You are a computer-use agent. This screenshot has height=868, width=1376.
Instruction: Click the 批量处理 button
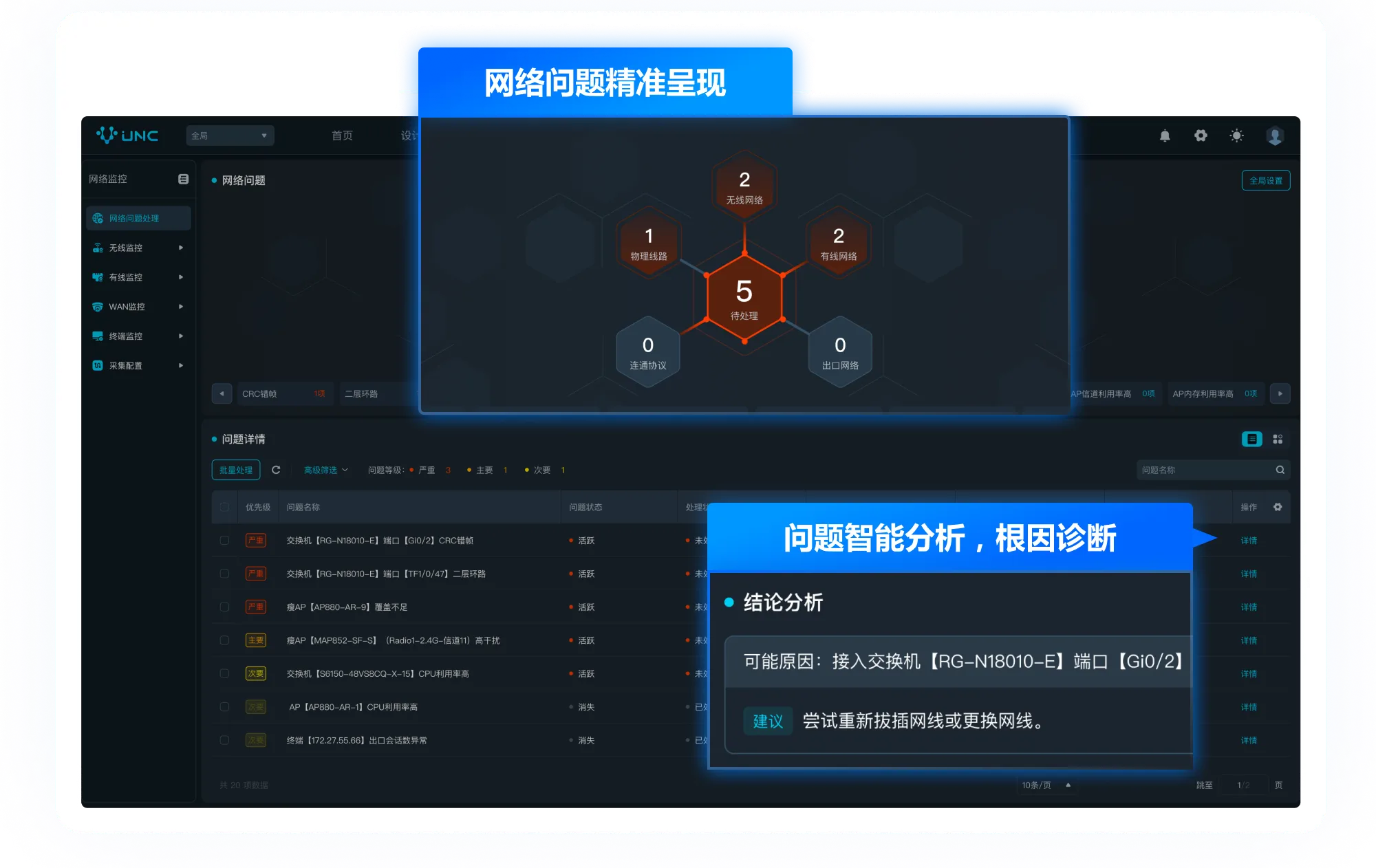pyautogui.click(x=235, y=470)
